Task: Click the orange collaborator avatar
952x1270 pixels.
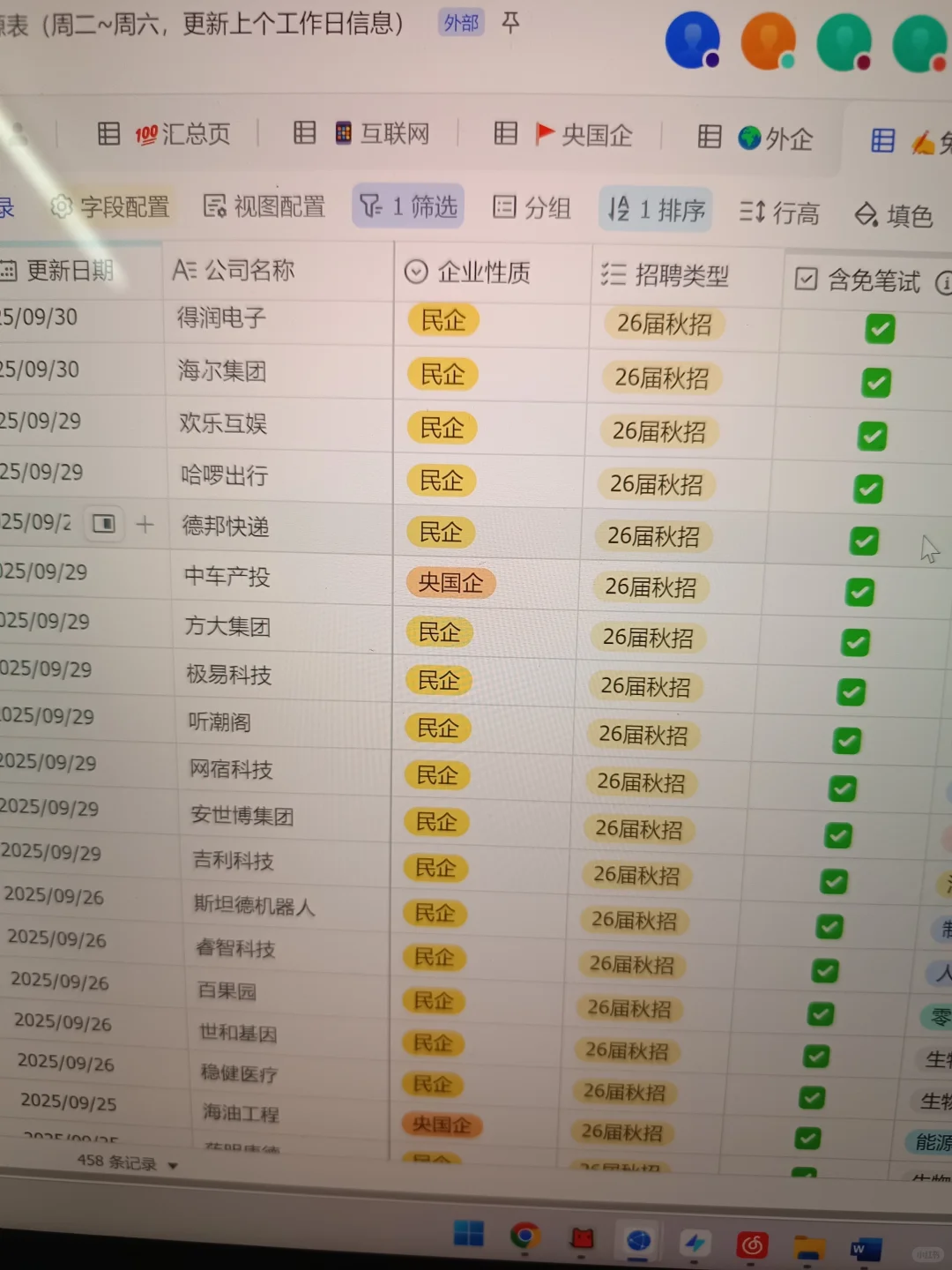Action: (x=769, y=41)
